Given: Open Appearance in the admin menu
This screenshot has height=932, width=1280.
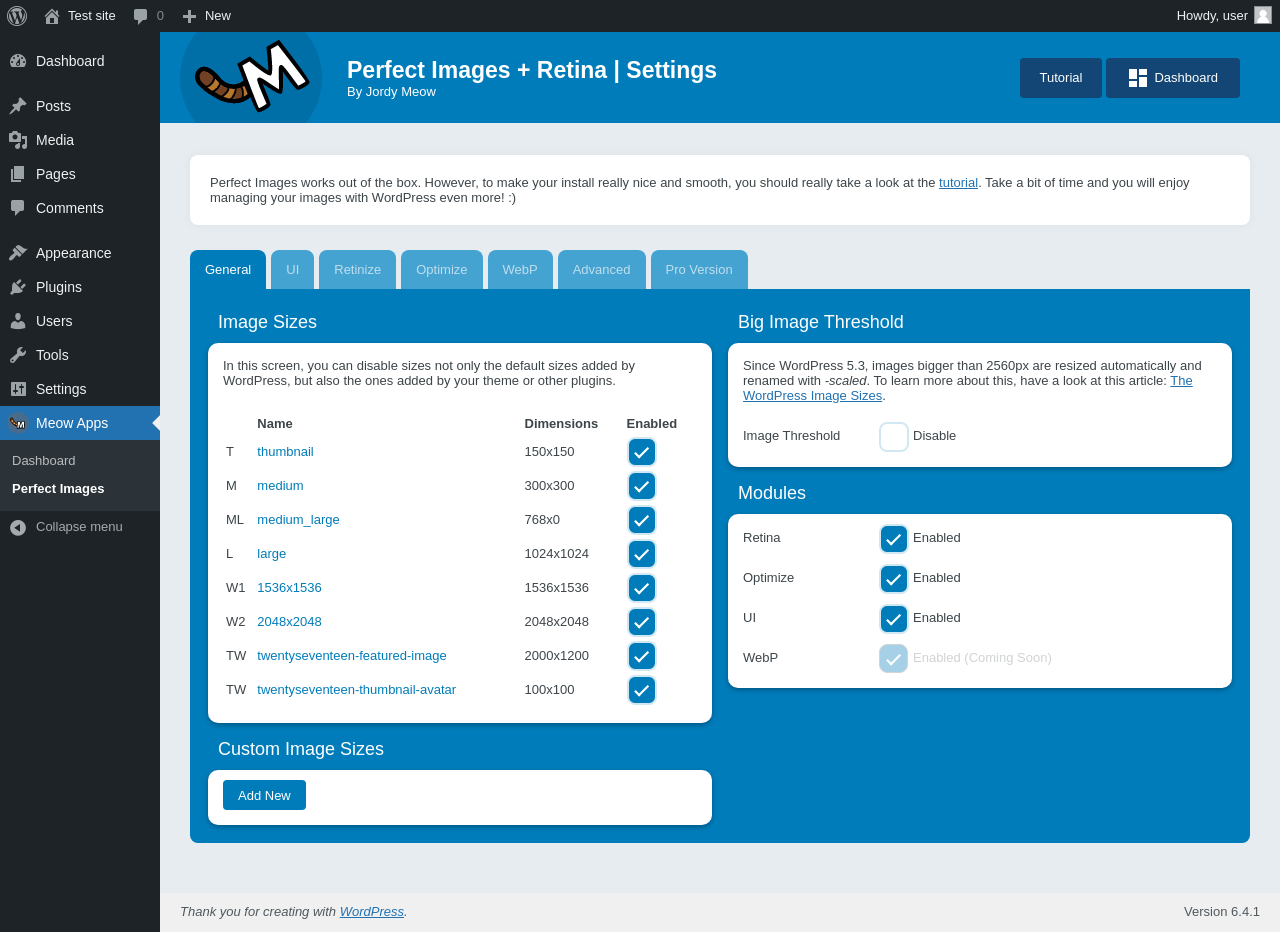Looking at the screenshot, I should click(x=80, y=253).
